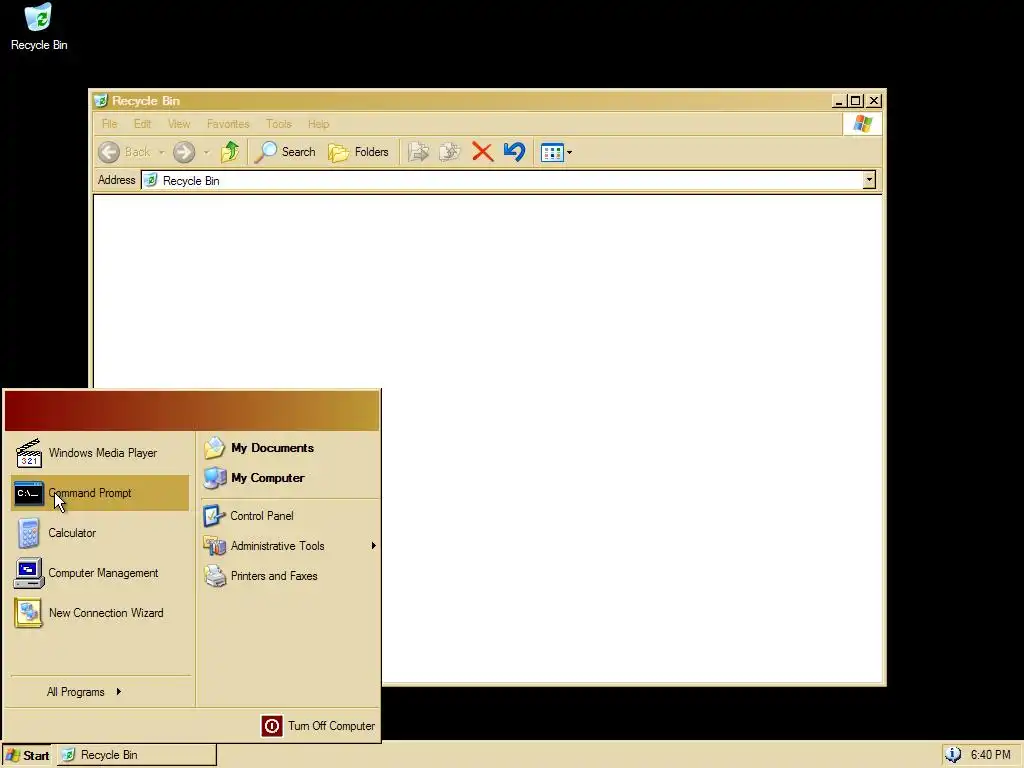Screen dimensions: 1024x768
Task: Click the Back toolbar button
Action: click(125, 152)
